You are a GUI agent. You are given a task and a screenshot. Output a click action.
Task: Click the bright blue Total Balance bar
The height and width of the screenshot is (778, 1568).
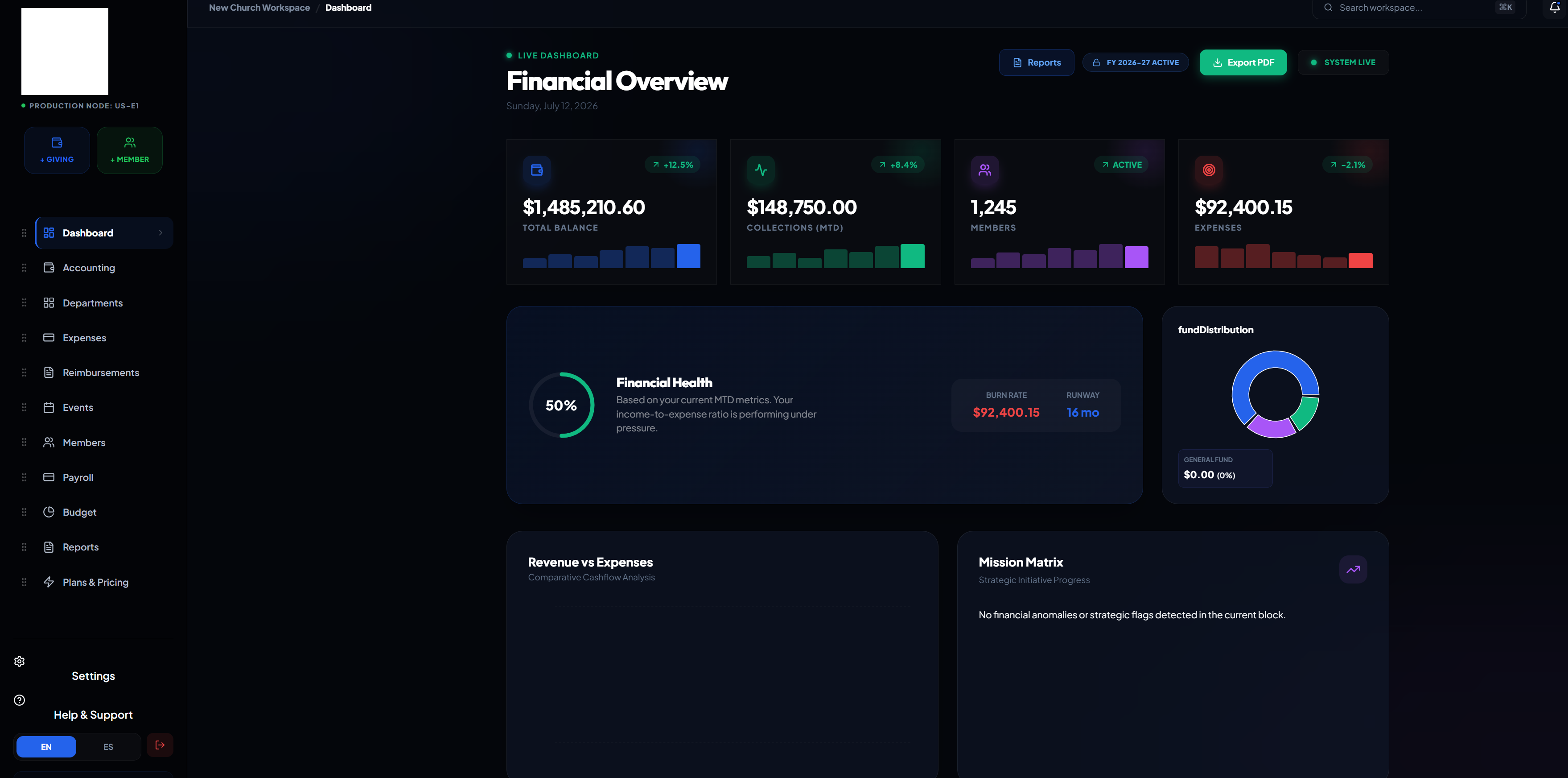point(688,256)
